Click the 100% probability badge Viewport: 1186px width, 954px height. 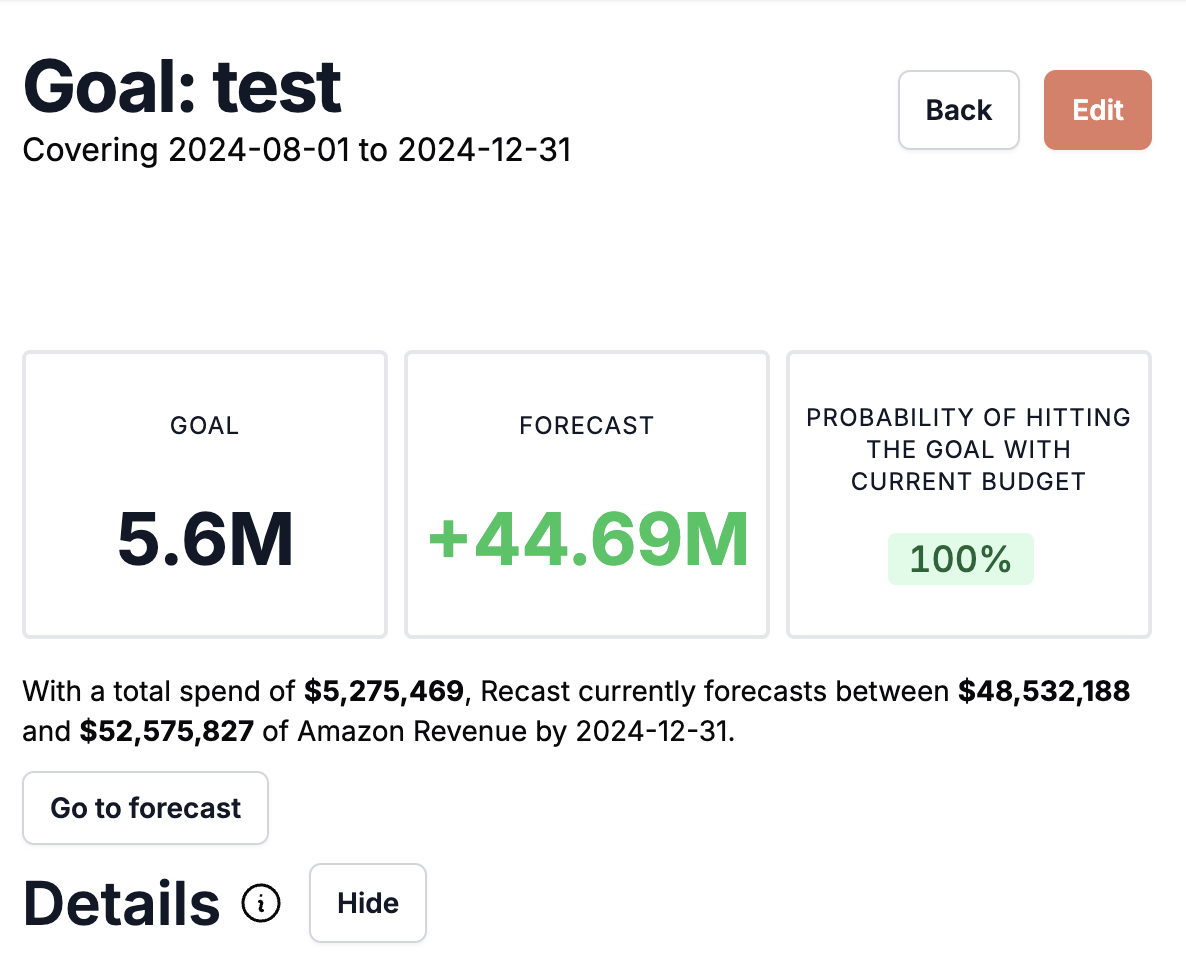click(960, 559)
